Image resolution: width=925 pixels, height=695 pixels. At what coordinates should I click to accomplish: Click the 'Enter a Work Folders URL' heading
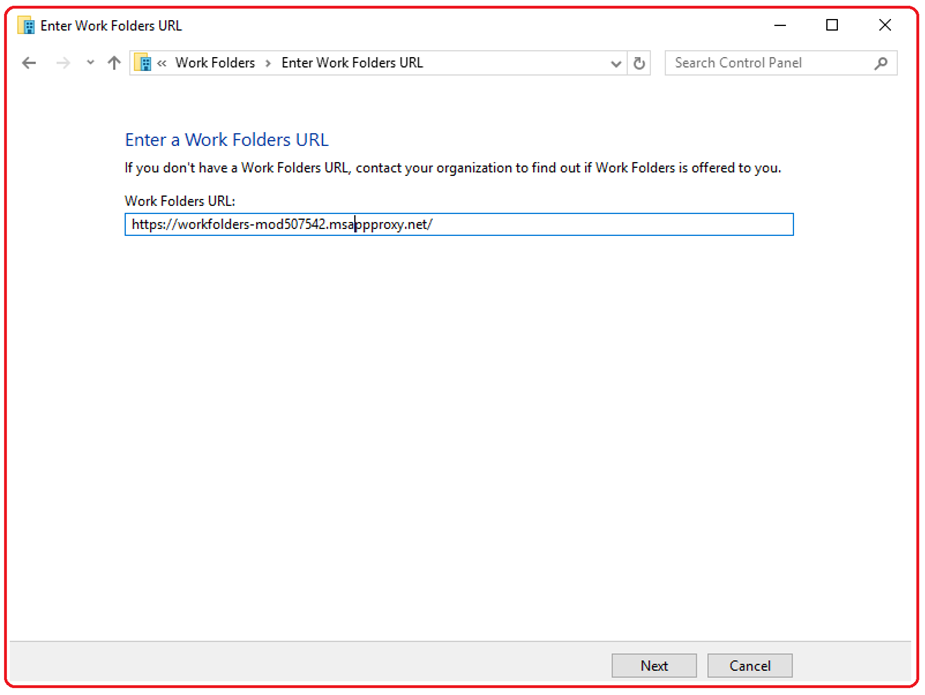coord(227,140)
